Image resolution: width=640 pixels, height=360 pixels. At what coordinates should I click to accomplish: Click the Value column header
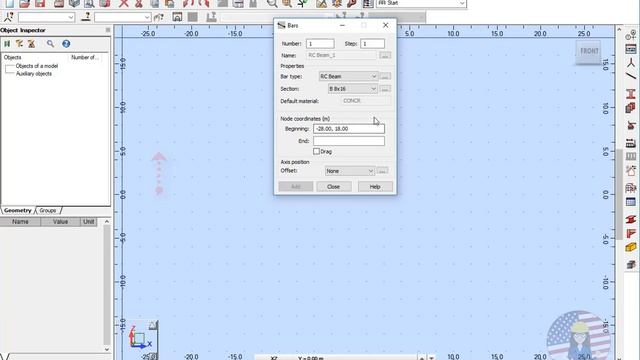click(x=60, y=222)
